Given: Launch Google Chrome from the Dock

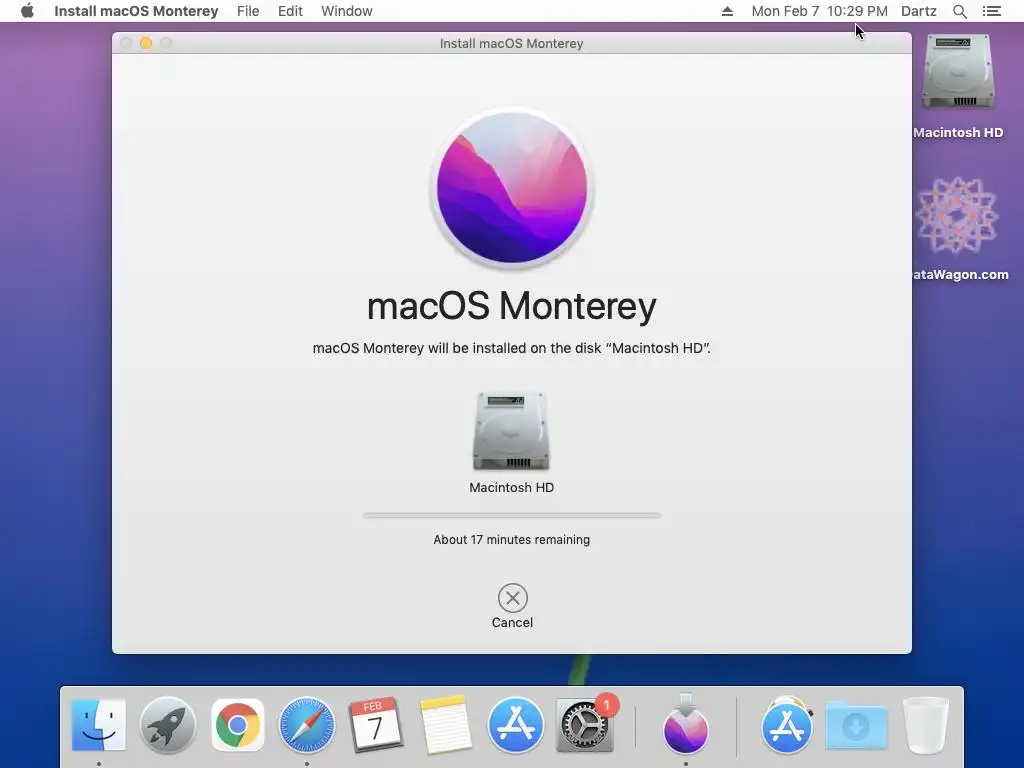Looking at the screenshot, I should point(238,725).
